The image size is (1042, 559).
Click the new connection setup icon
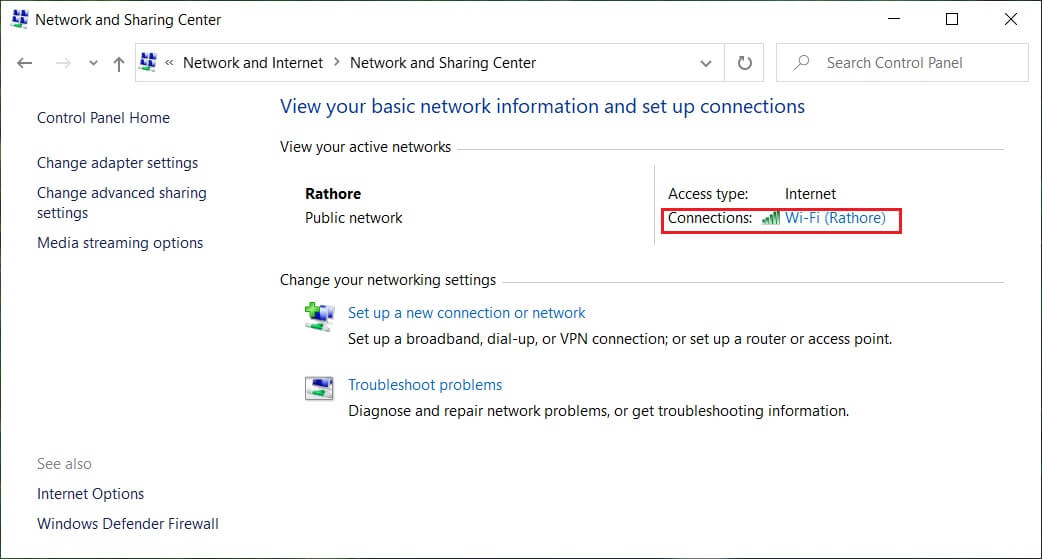[319, 316]
